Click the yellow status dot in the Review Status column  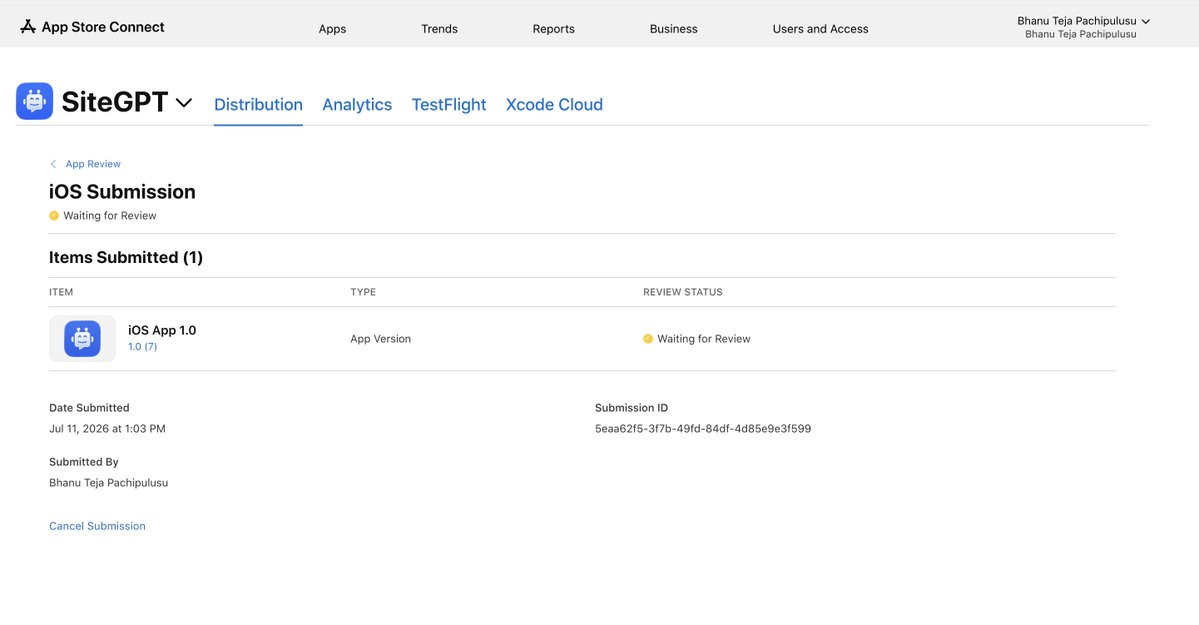coord(648,339)
